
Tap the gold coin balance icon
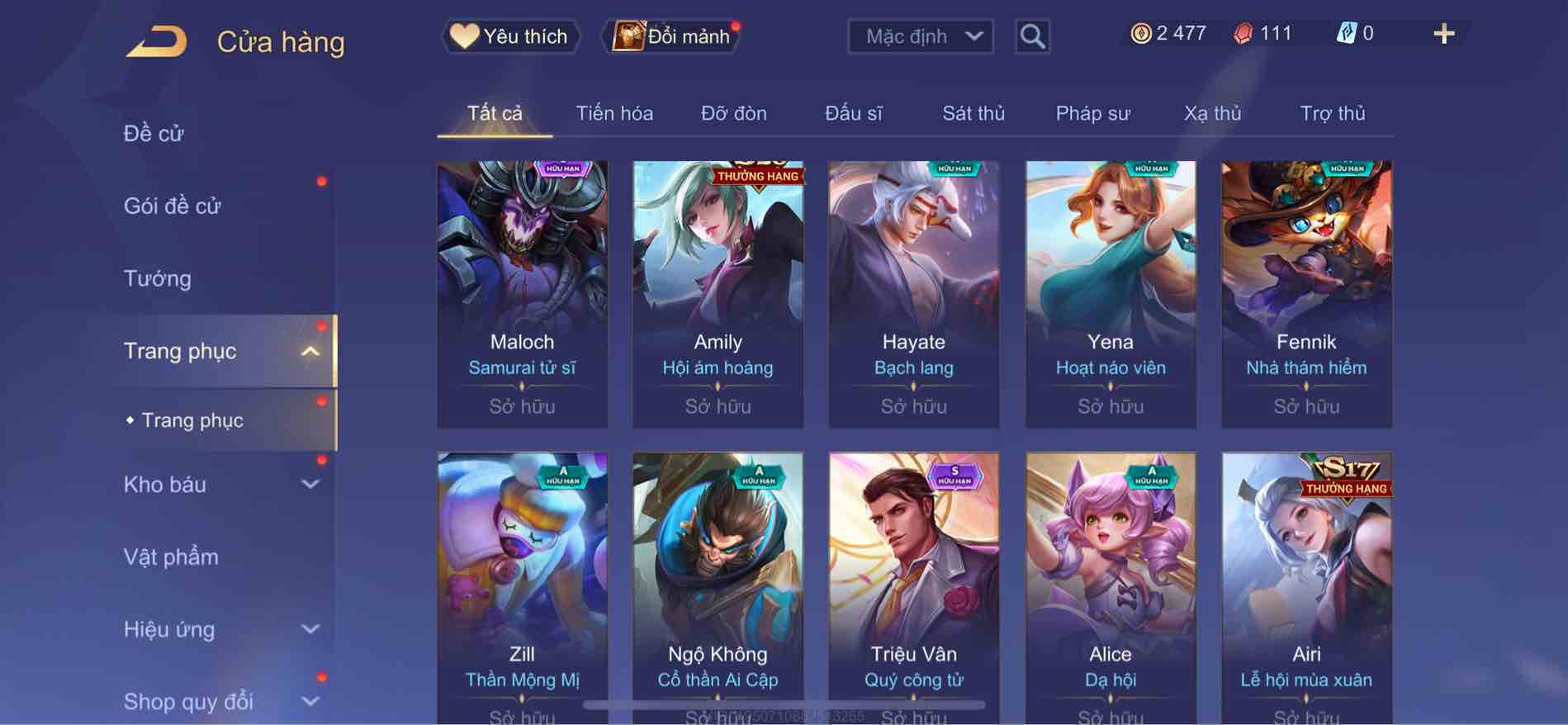pyautogui.click(x=1140, y=33)
